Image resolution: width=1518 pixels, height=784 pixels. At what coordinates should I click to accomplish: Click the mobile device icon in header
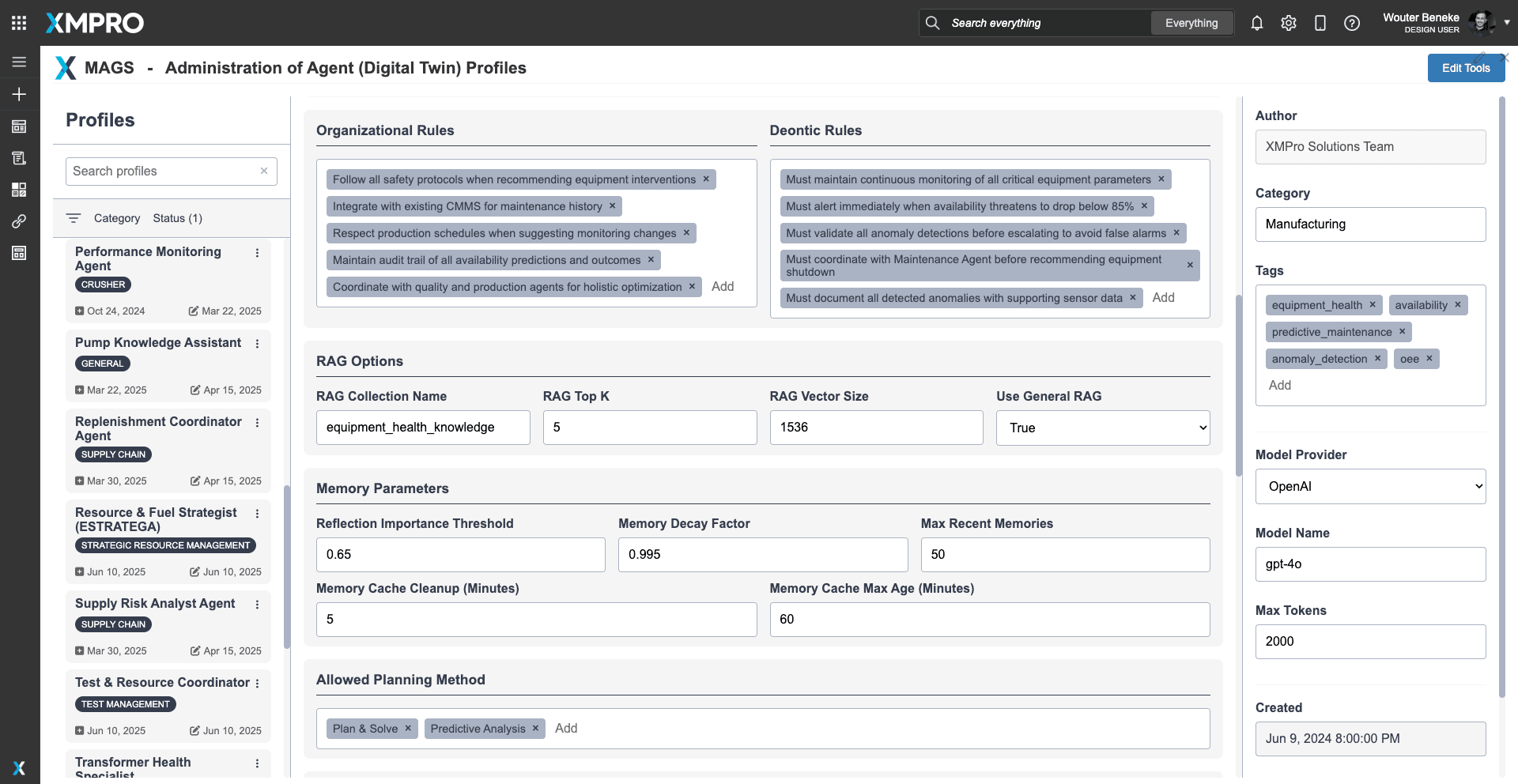[1320, 23]
